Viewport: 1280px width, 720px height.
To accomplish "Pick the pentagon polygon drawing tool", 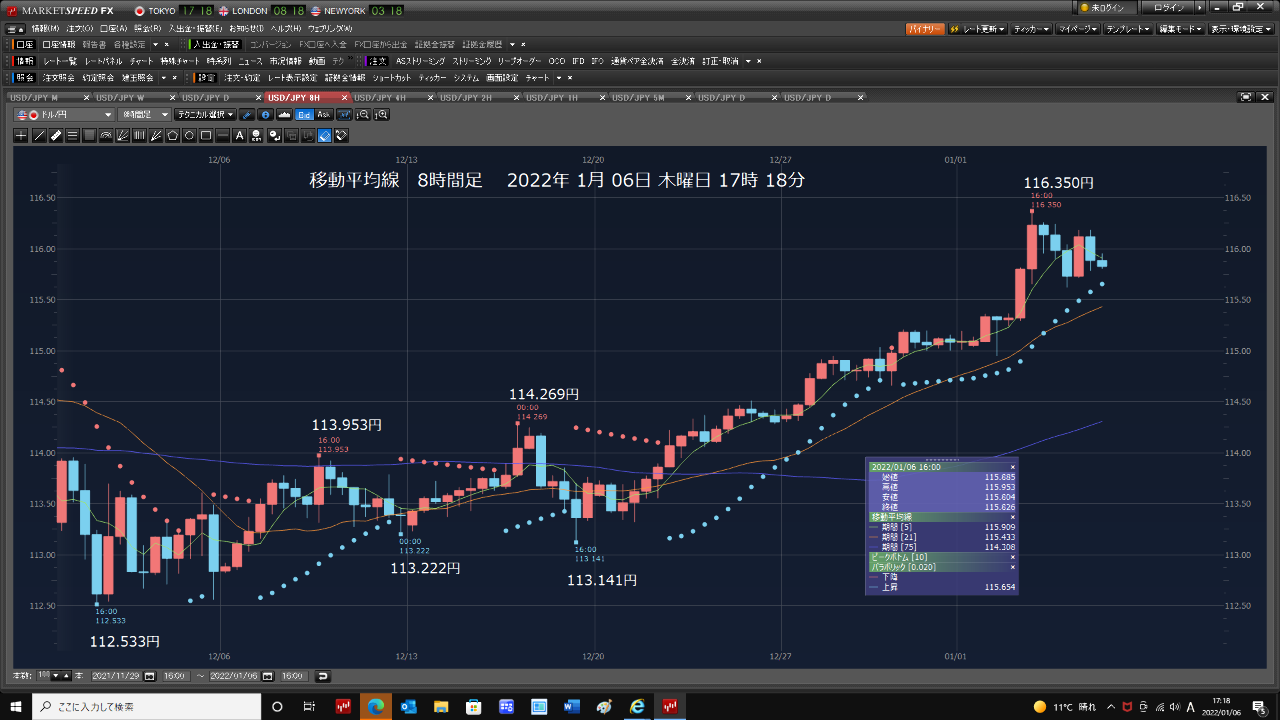I will coord(173,135).
